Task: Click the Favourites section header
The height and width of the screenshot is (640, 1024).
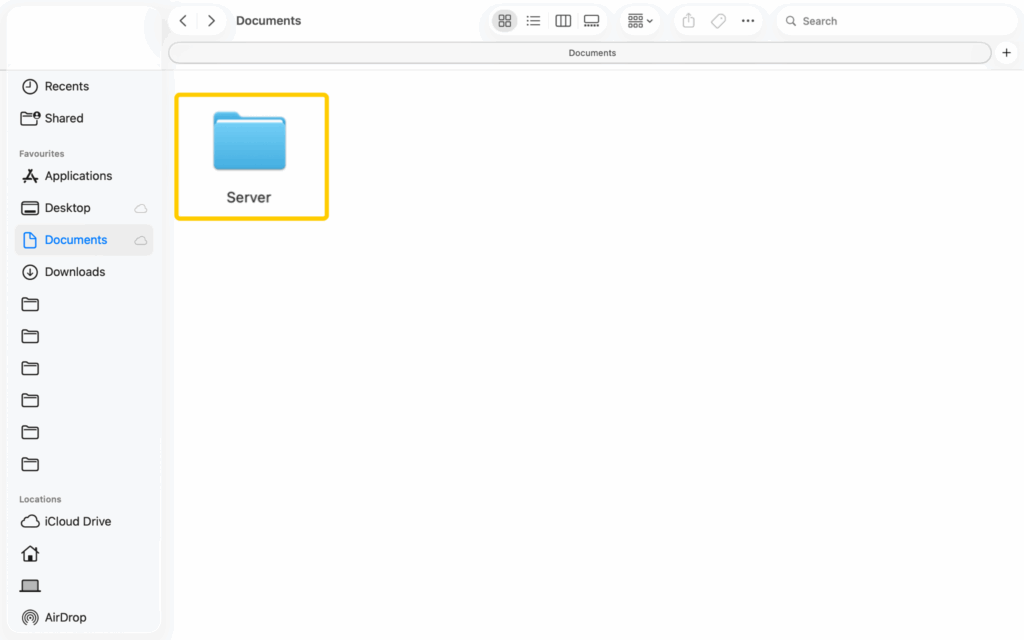Action: (42, 153)
